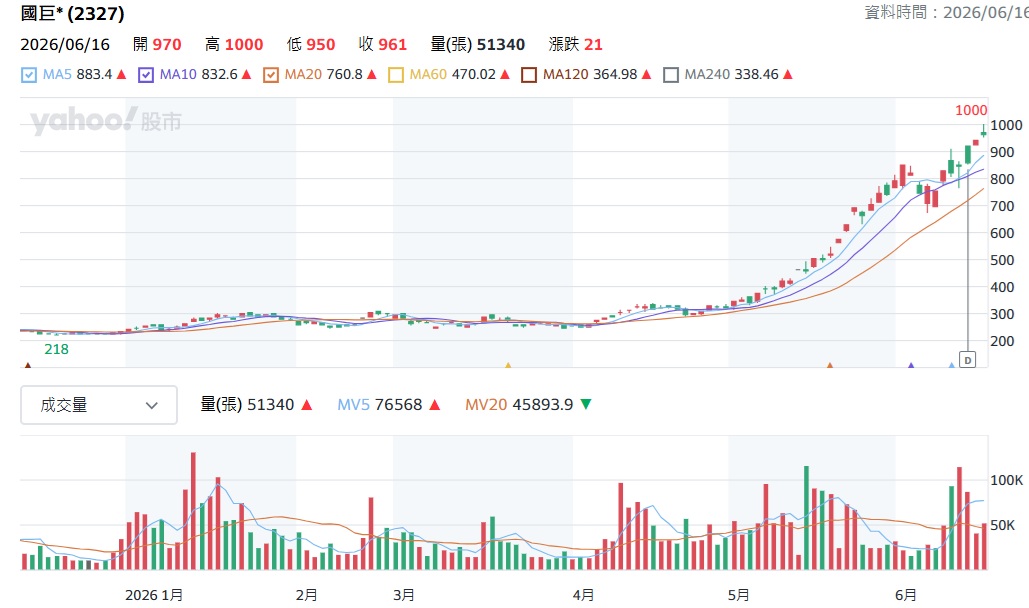
Task: Click the MV20 45893.9 volume average
Action: 519,405
